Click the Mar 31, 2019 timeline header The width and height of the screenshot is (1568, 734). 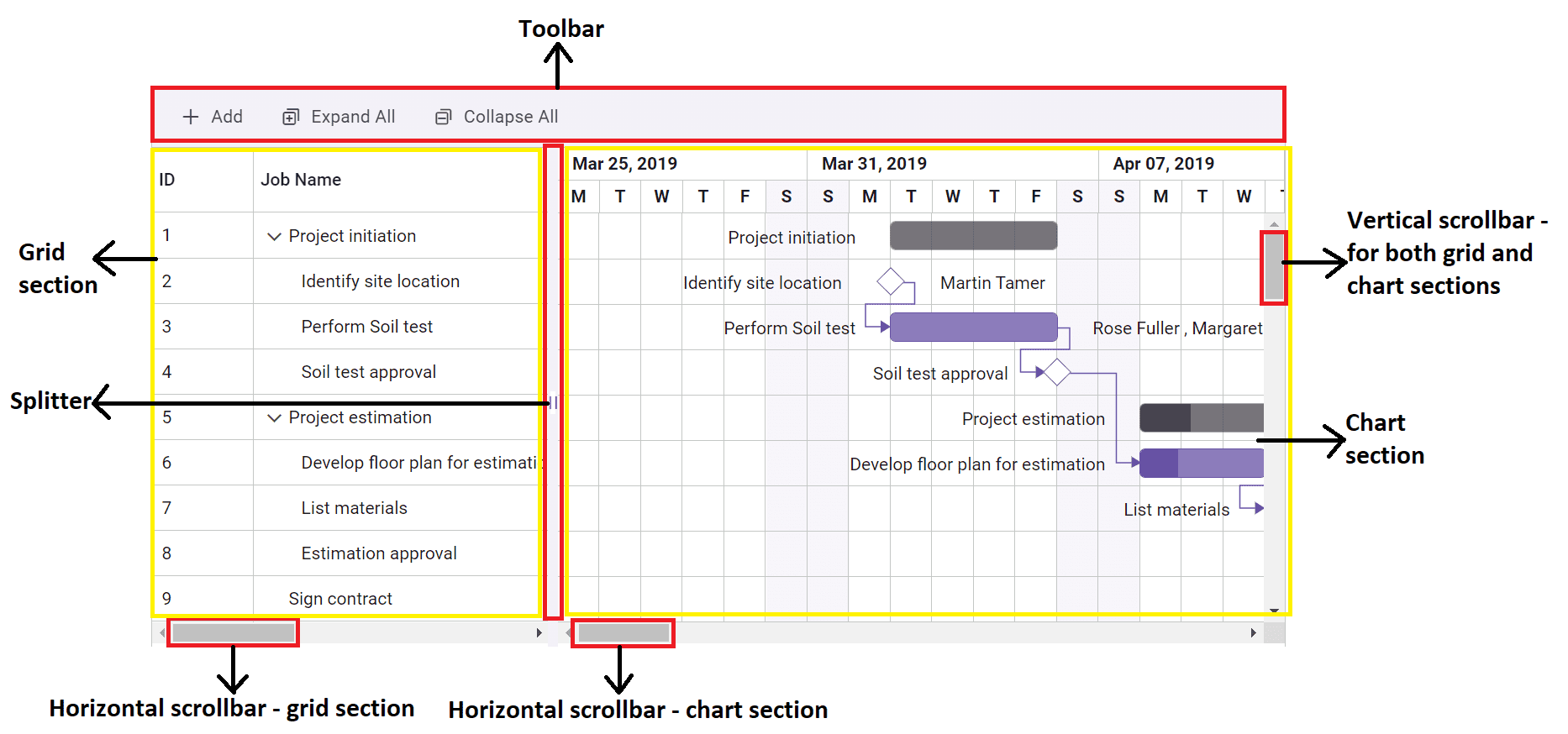coord(874,163)
